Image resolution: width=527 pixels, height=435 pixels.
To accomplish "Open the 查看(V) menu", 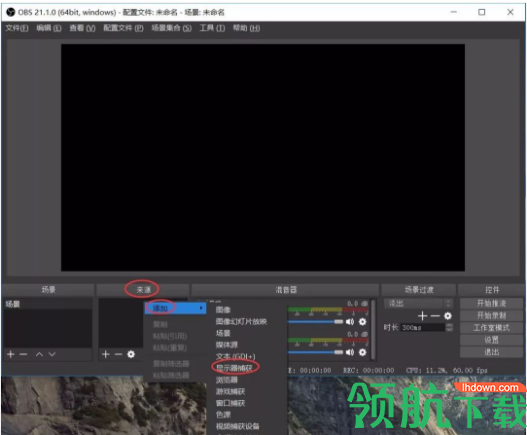I will [82, 28].
